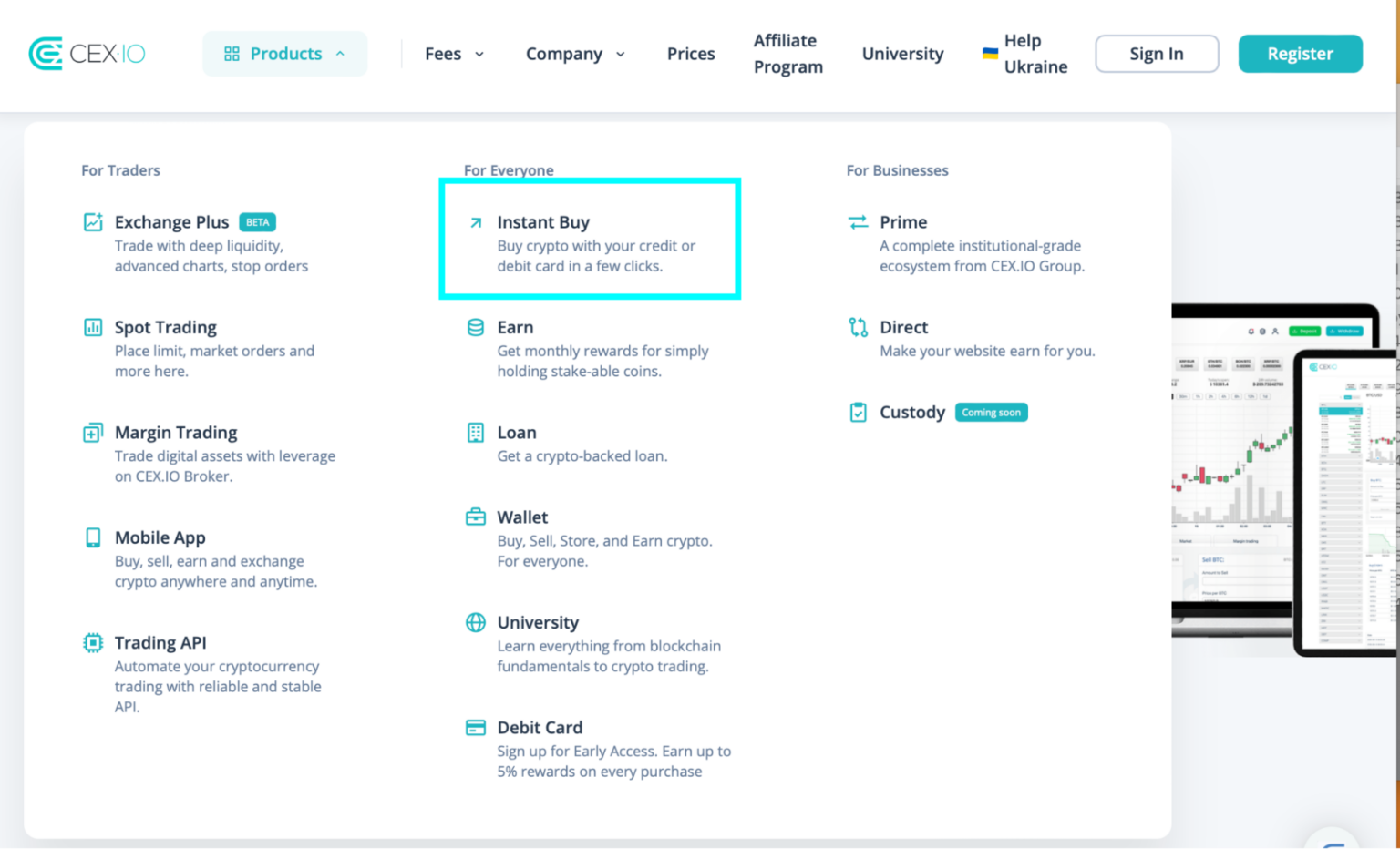1400x849 pixels.
Task: Click the Exchange Plus chart icon
Action: click(x=92, y=221)
